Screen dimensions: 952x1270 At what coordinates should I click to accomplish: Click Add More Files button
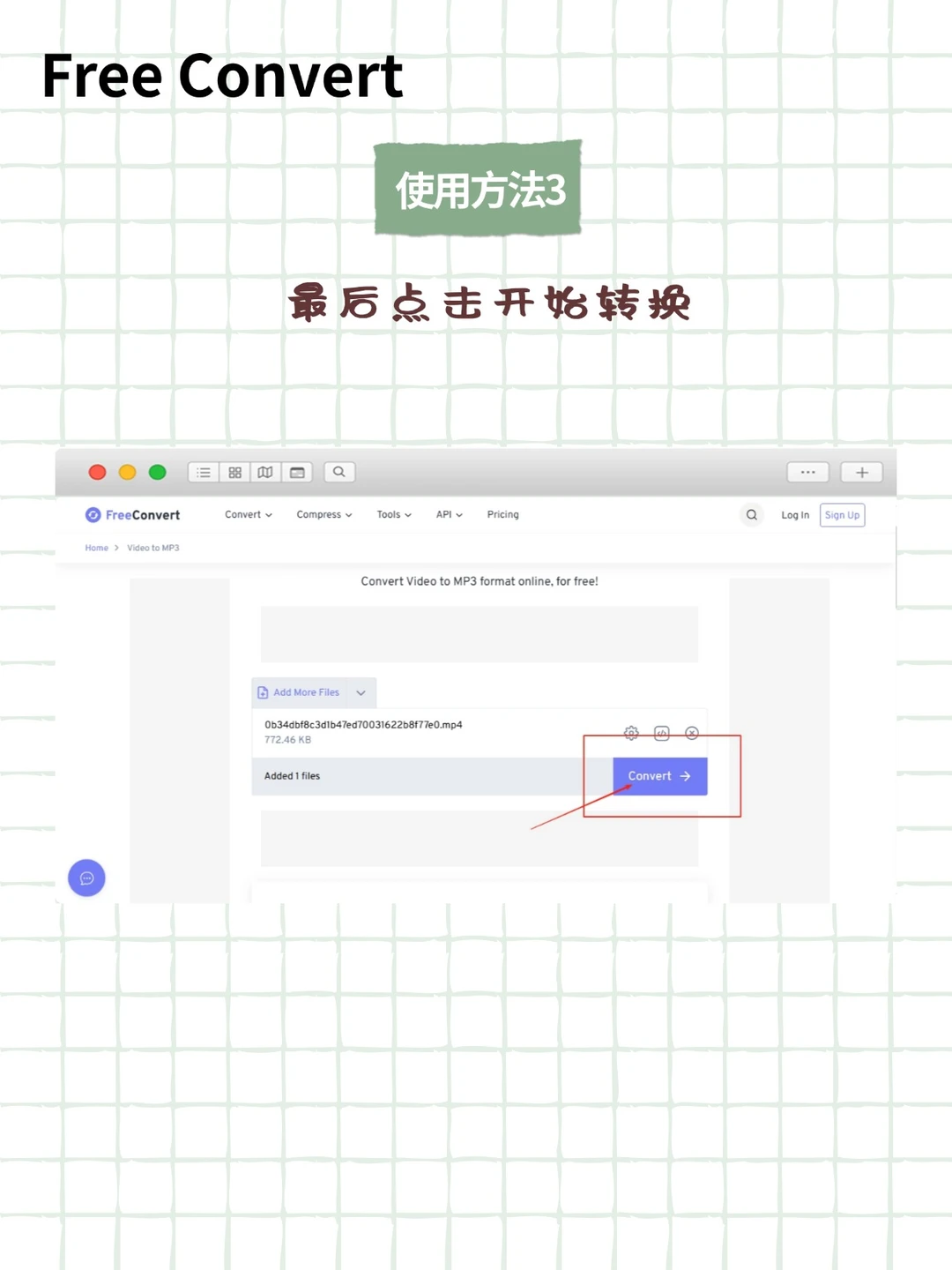pyautogui.click(x=299, y=692)
